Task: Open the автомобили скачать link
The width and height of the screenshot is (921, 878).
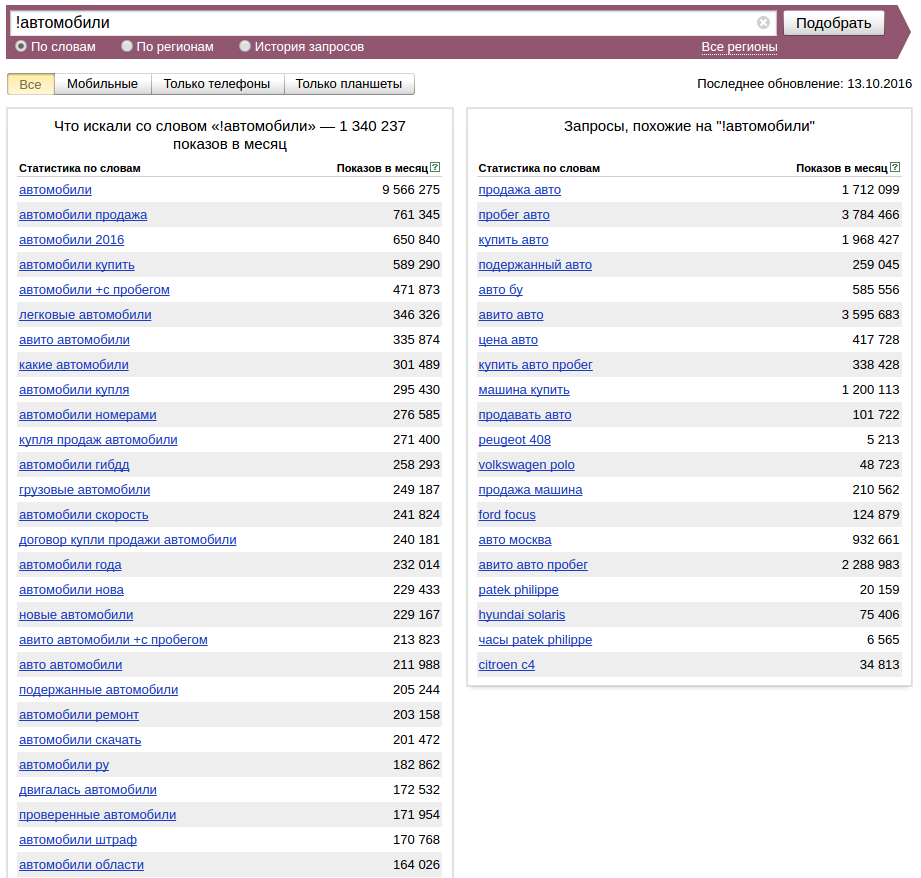Action: 80,740
